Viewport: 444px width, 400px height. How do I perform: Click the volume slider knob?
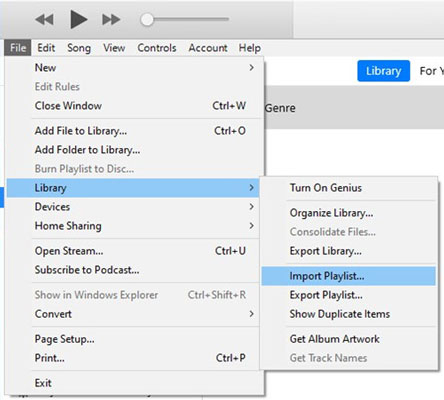pyautogui.click(x=147, y=19)
